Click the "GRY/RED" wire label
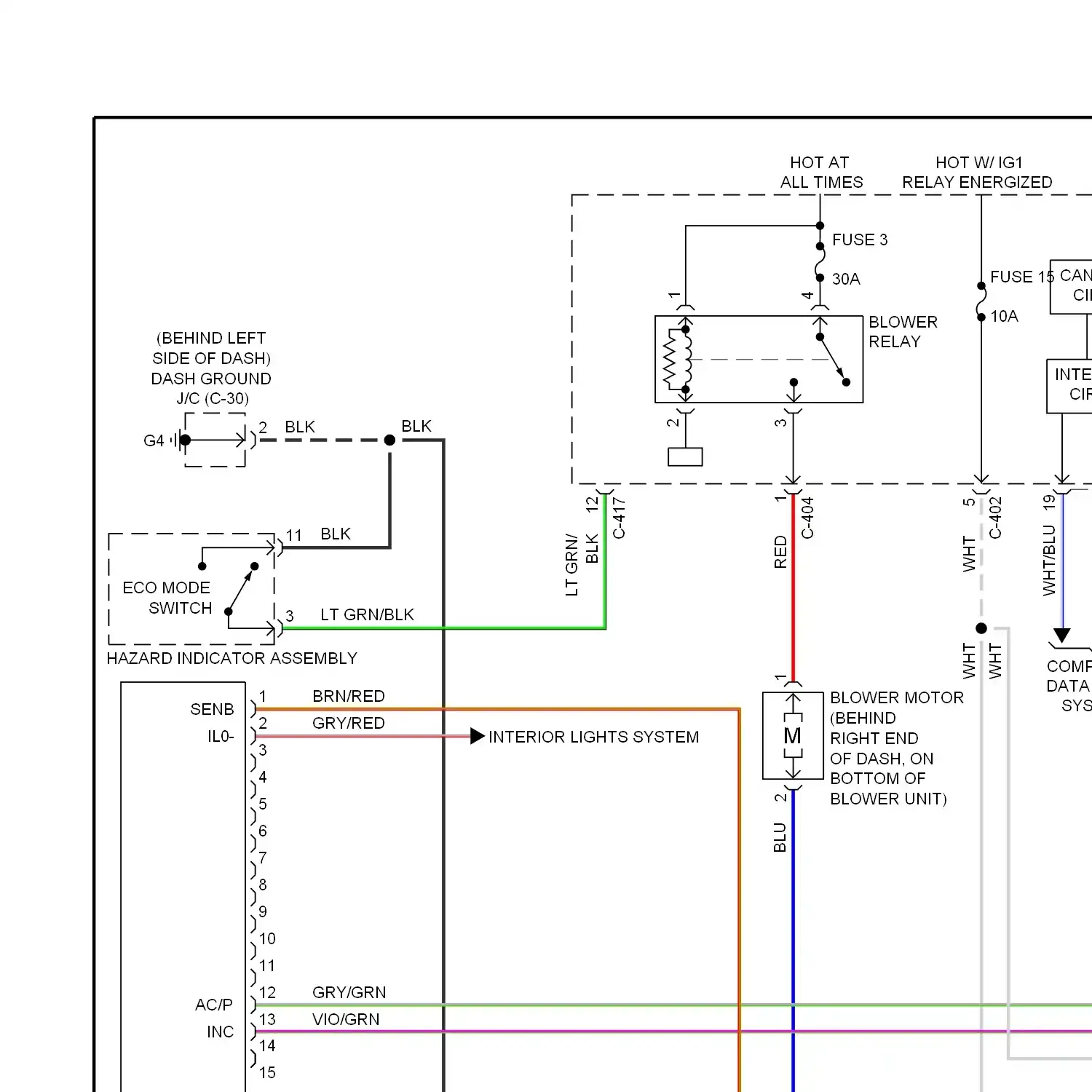 (348, 723)
